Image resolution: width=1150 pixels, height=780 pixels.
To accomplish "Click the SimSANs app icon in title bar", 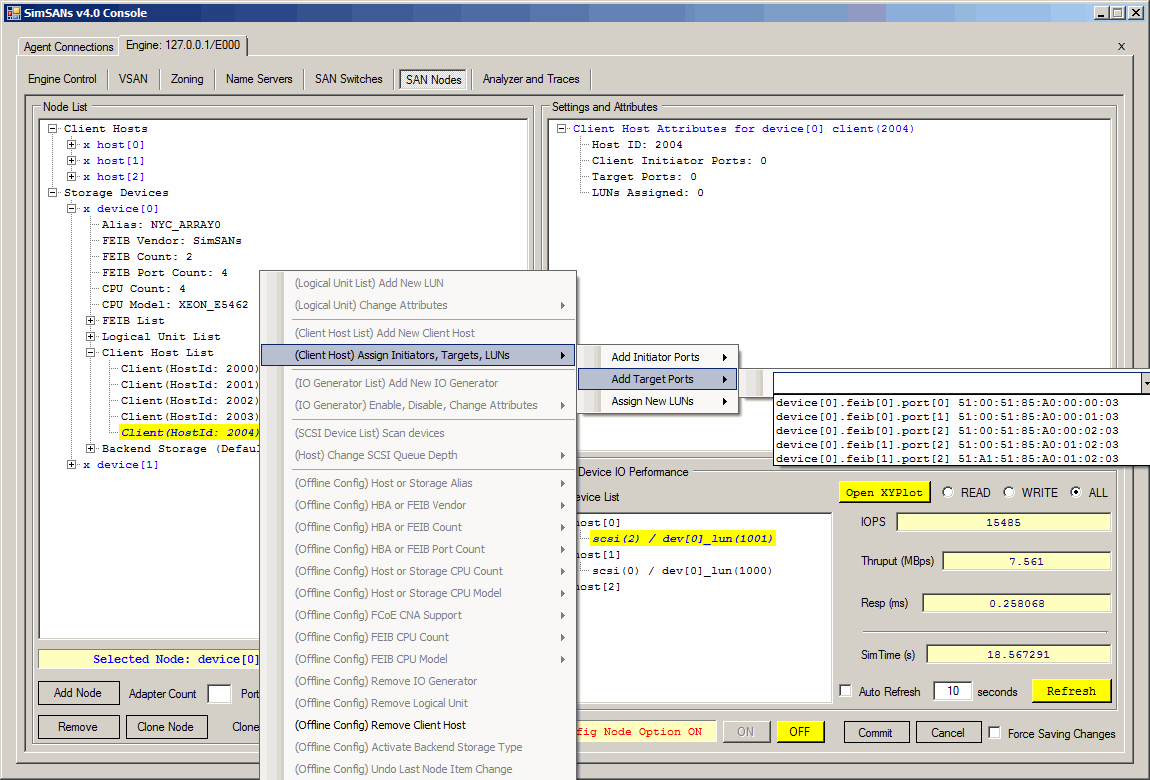I will tap(14, 13).
